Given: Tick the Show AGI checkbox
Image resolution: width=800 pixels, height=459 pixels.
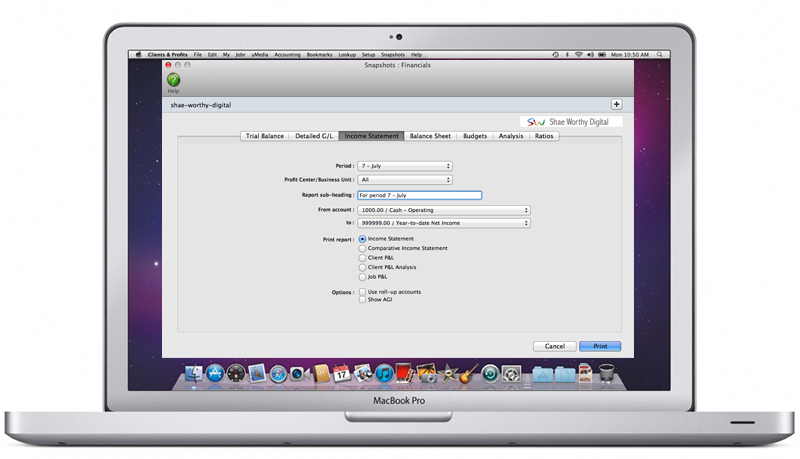Looking at the screenshot, I should 362,299.
